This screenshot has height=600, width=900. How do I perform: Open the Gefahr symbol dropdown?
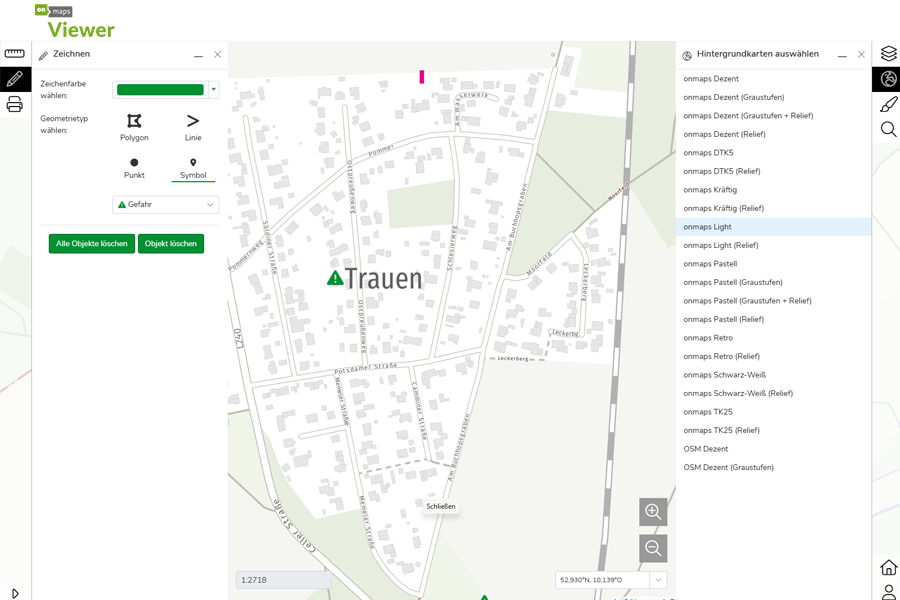165,204
